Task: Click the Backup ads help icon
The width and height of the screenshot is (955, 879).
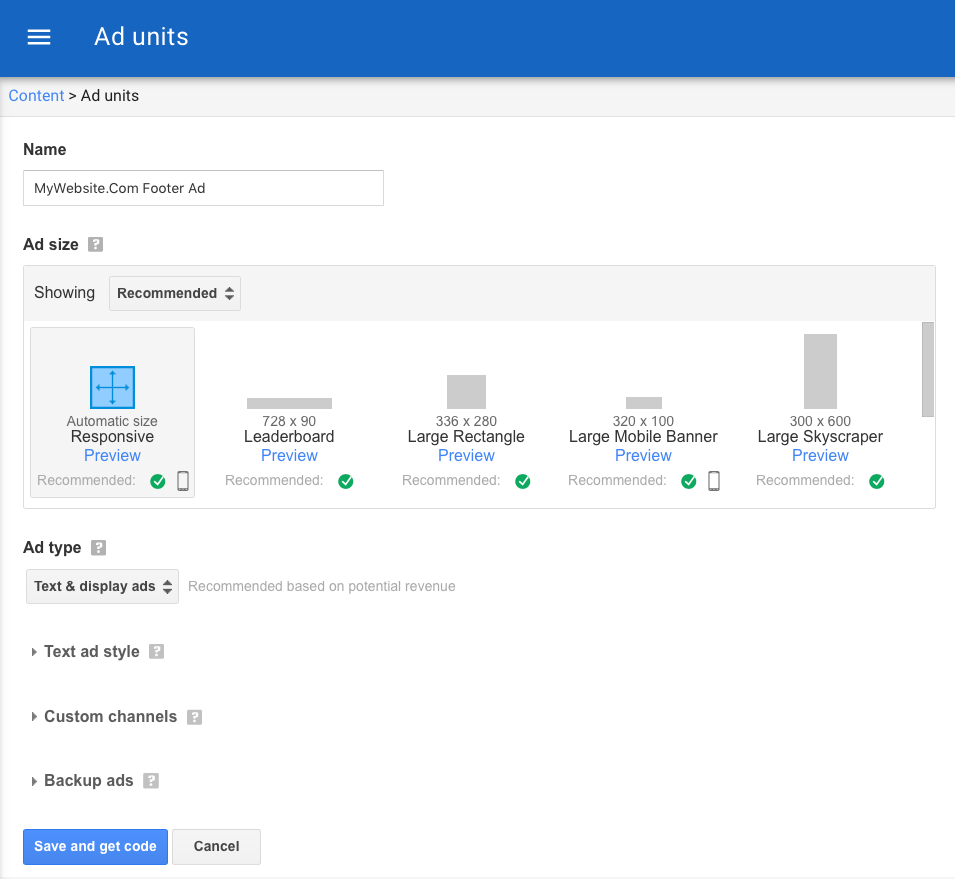Action: [150, 780]
